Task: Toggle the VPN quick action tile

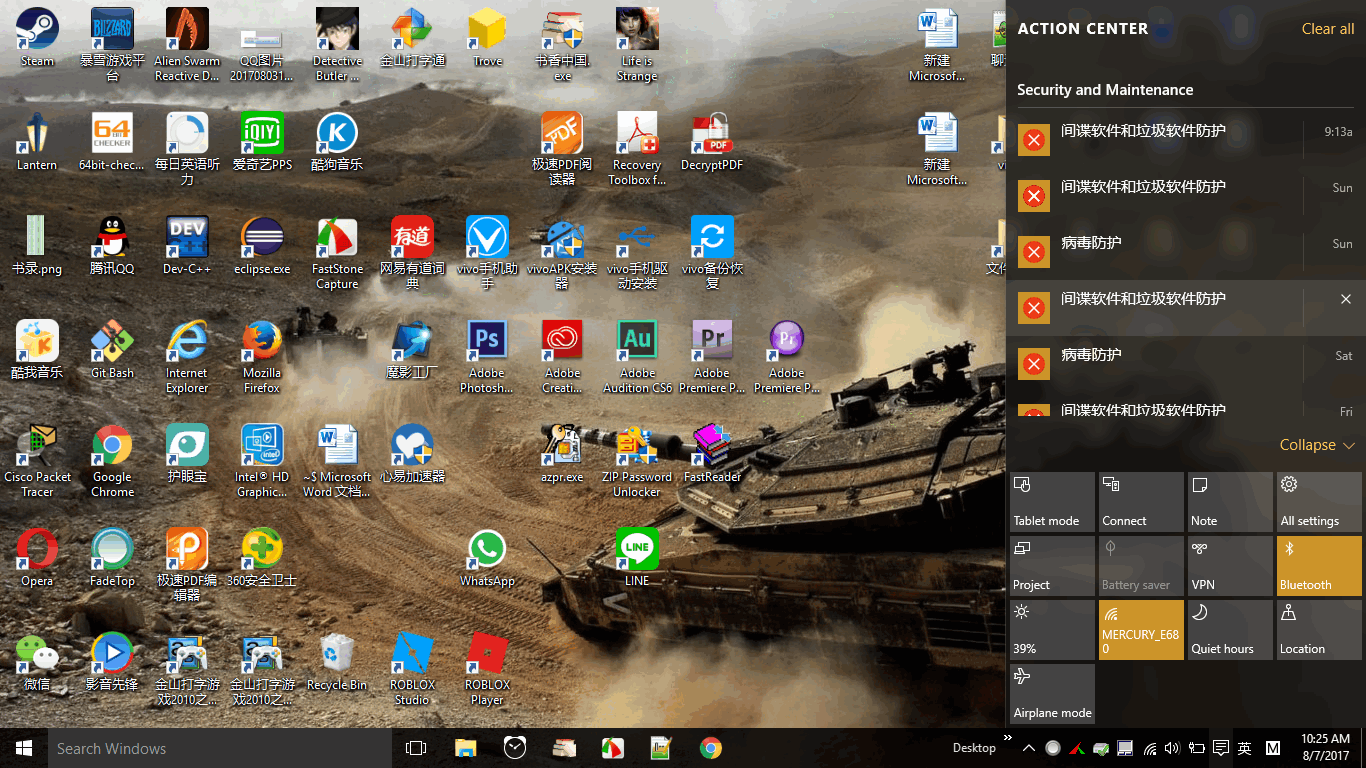Action: [1230, 566]
